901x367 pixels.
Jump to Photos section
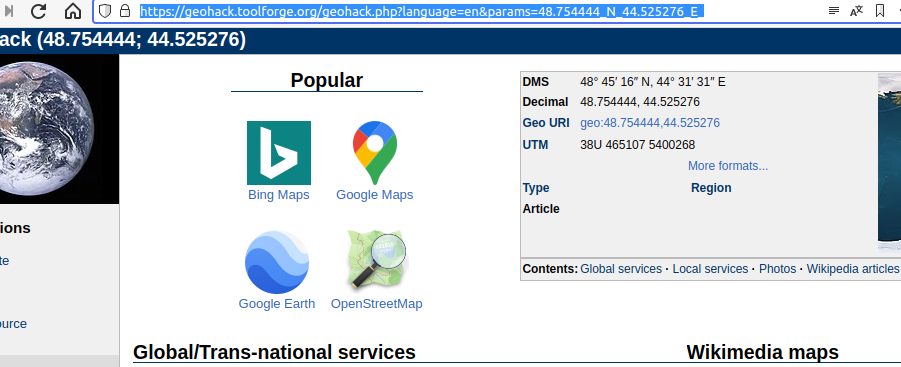(x=777, y=269)
